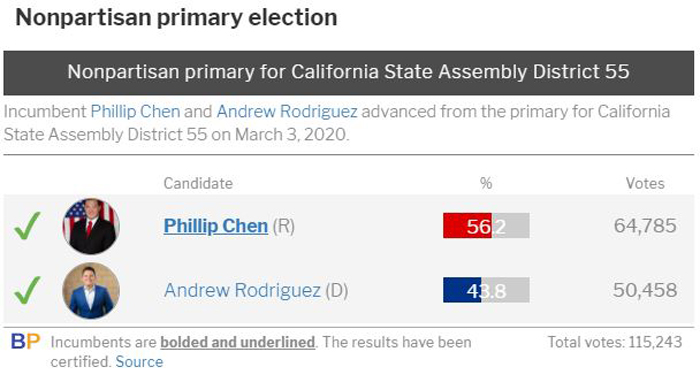Click the % column header
The width and height of the screenshot is (700, 390).
(486, 183)
